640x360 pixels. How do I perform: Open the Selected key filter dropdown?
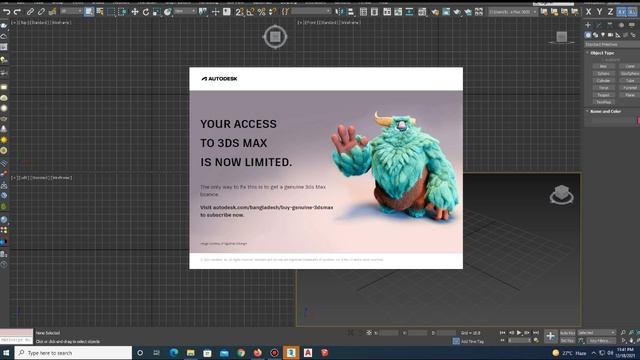point(596,333)
